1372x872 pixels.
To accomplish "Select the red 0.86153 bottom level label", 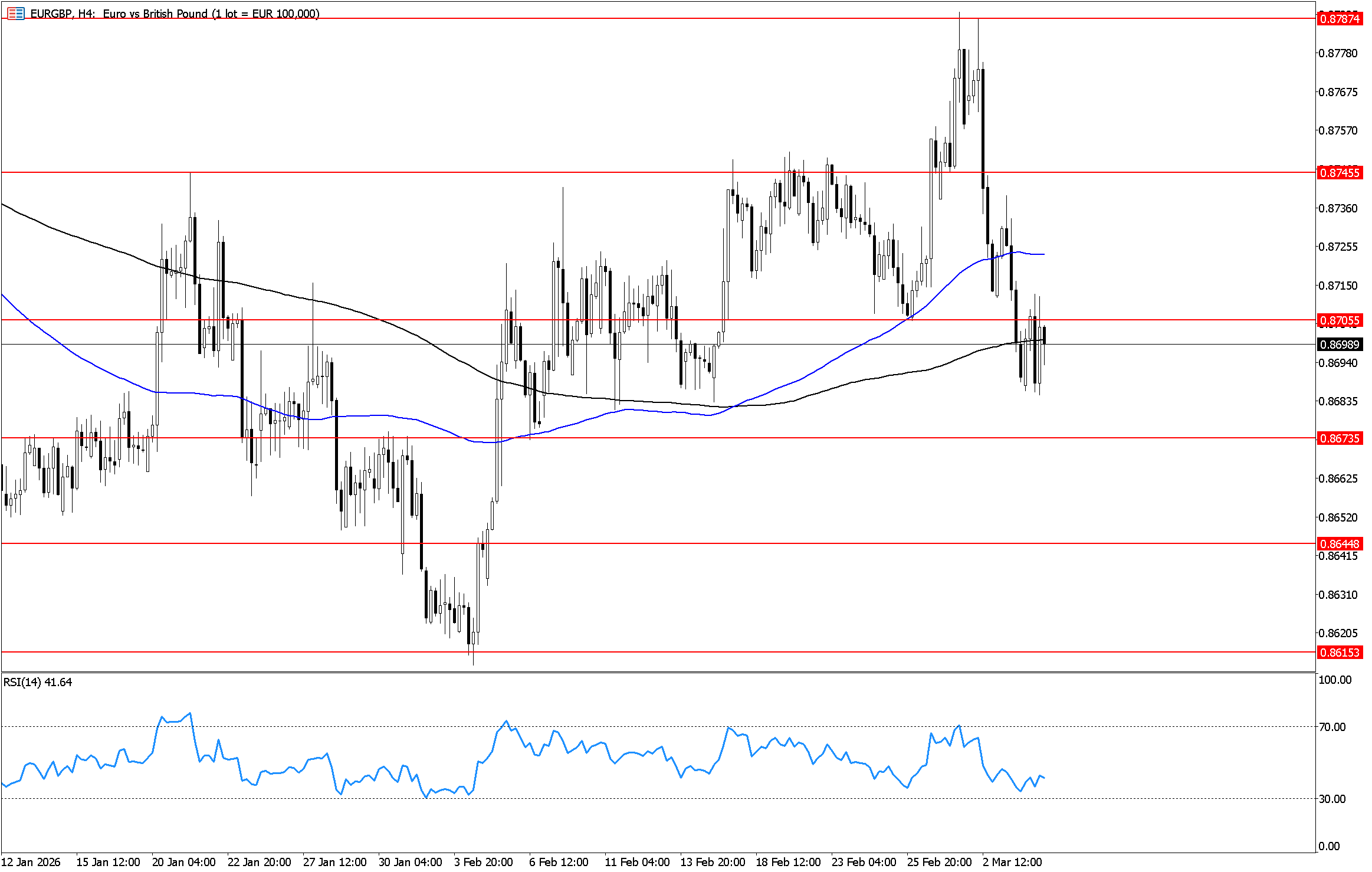I will [x=1340, y=653].
